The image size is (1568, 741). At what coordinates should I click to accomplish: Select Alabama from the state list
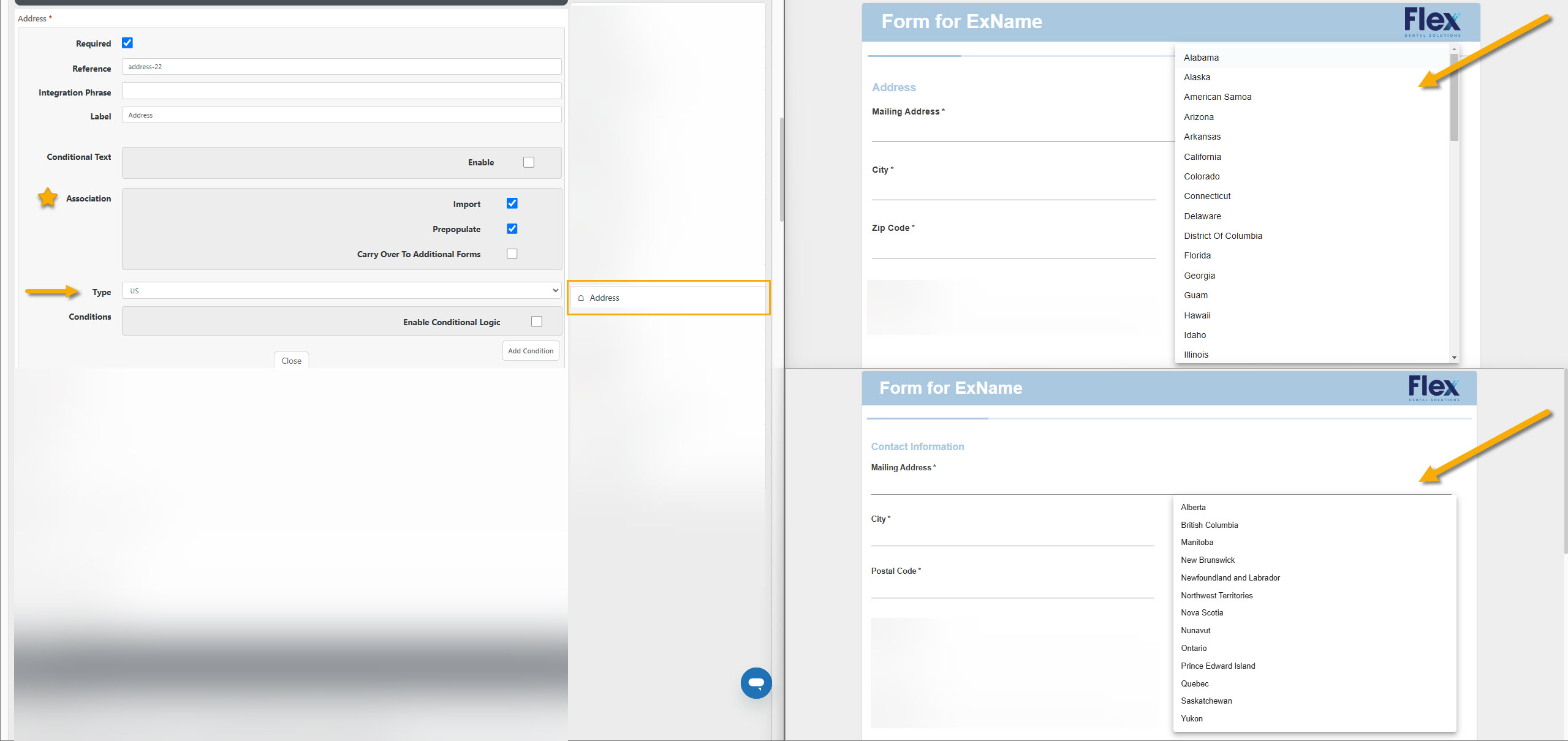[x=1312, y=58]
